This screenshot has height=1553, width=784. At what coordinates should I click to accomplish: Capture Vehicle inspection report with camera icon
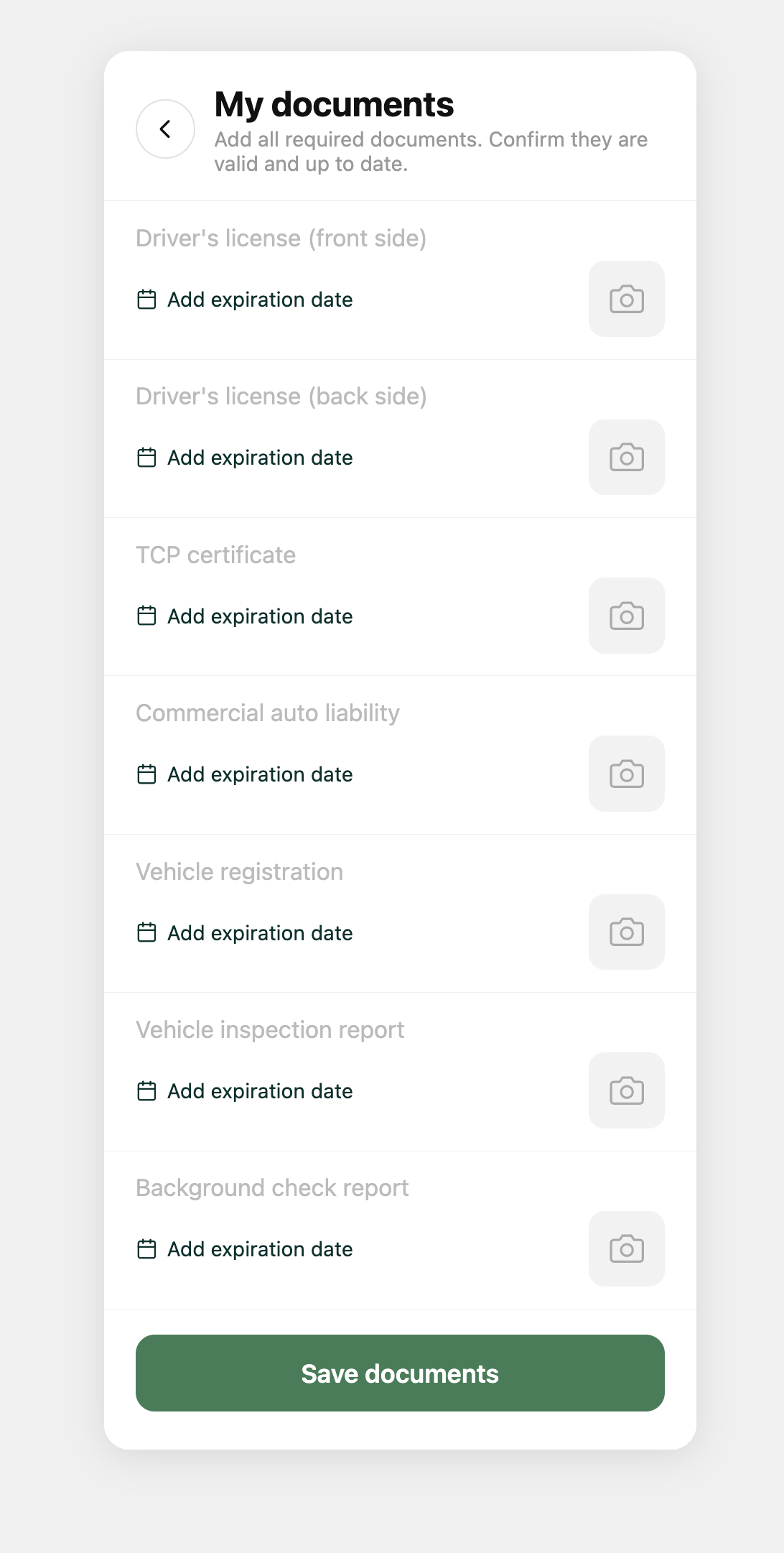tap(626, 1090)
